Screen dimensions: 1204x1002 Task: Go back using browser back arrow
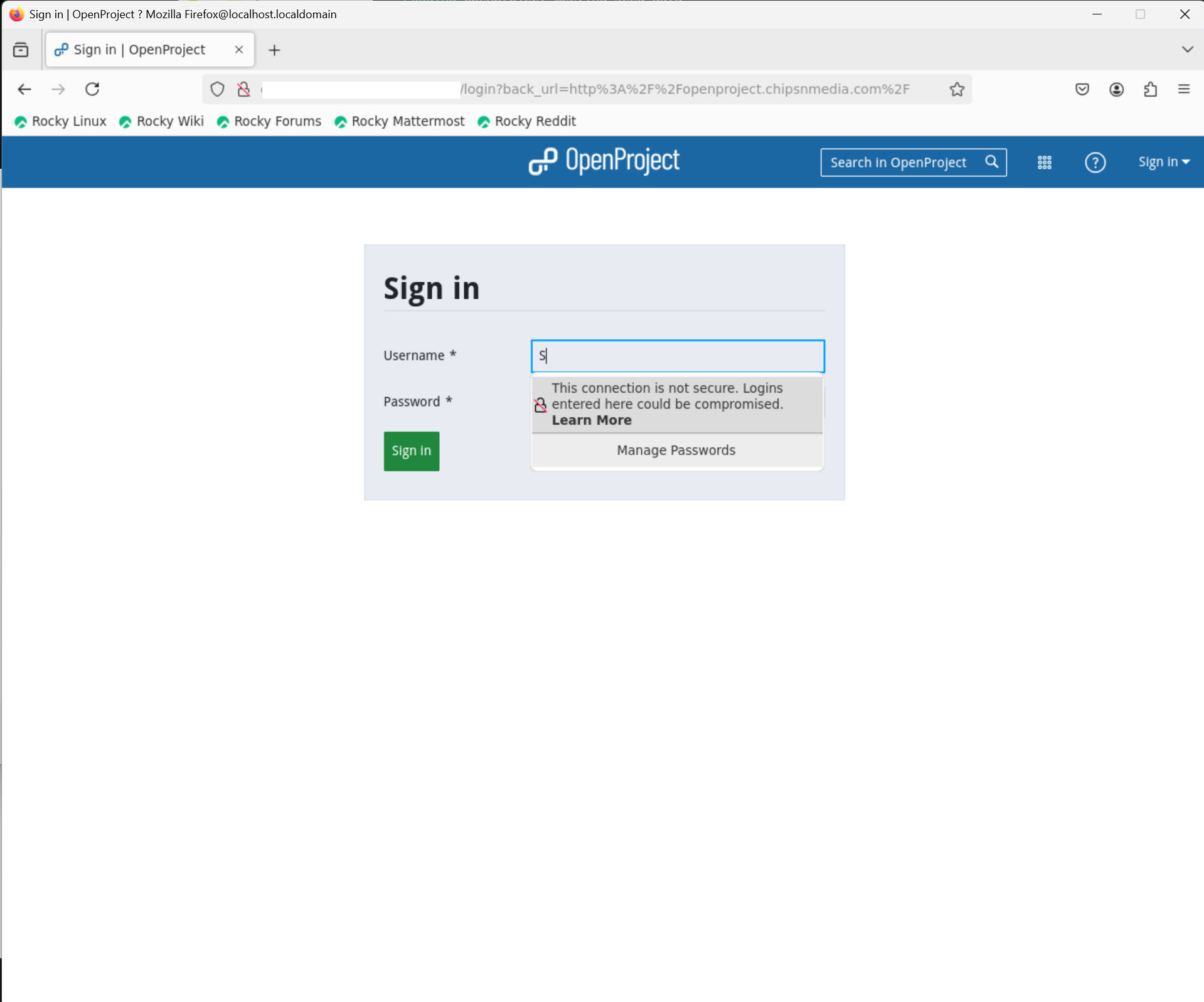[x=24, y=89]
